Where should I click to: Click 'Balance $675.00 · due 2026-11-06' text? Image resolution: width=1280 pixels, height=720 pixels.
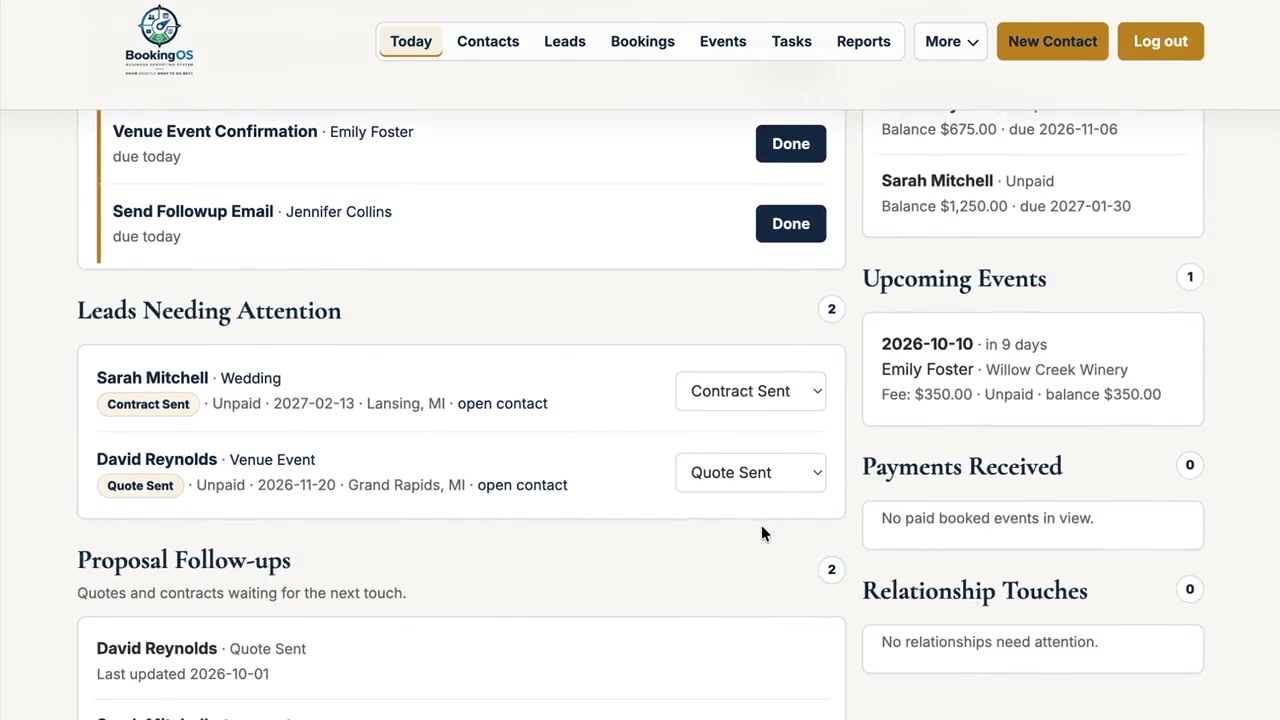(999, 129)
